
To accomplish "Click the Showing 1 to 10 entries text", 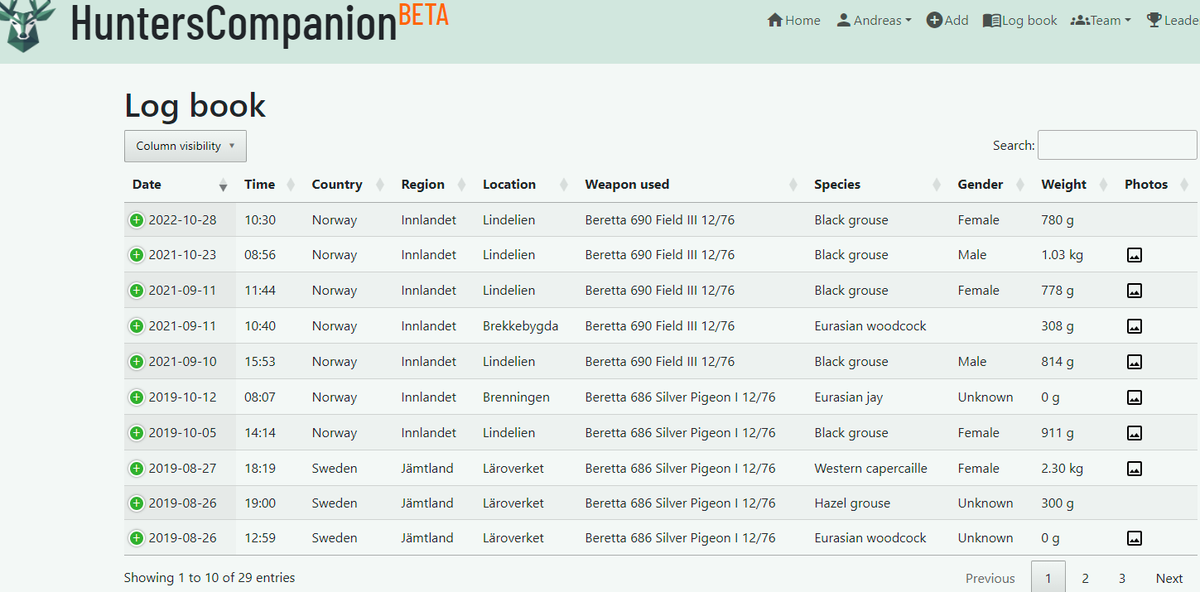I will pyautogui.click(x=209, y=577).
